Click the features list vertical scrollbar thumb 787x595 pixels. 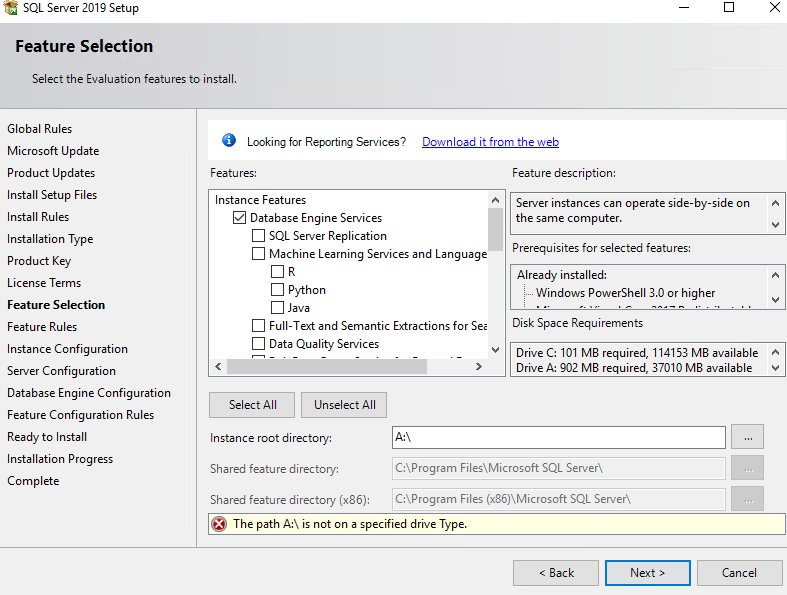495,229
